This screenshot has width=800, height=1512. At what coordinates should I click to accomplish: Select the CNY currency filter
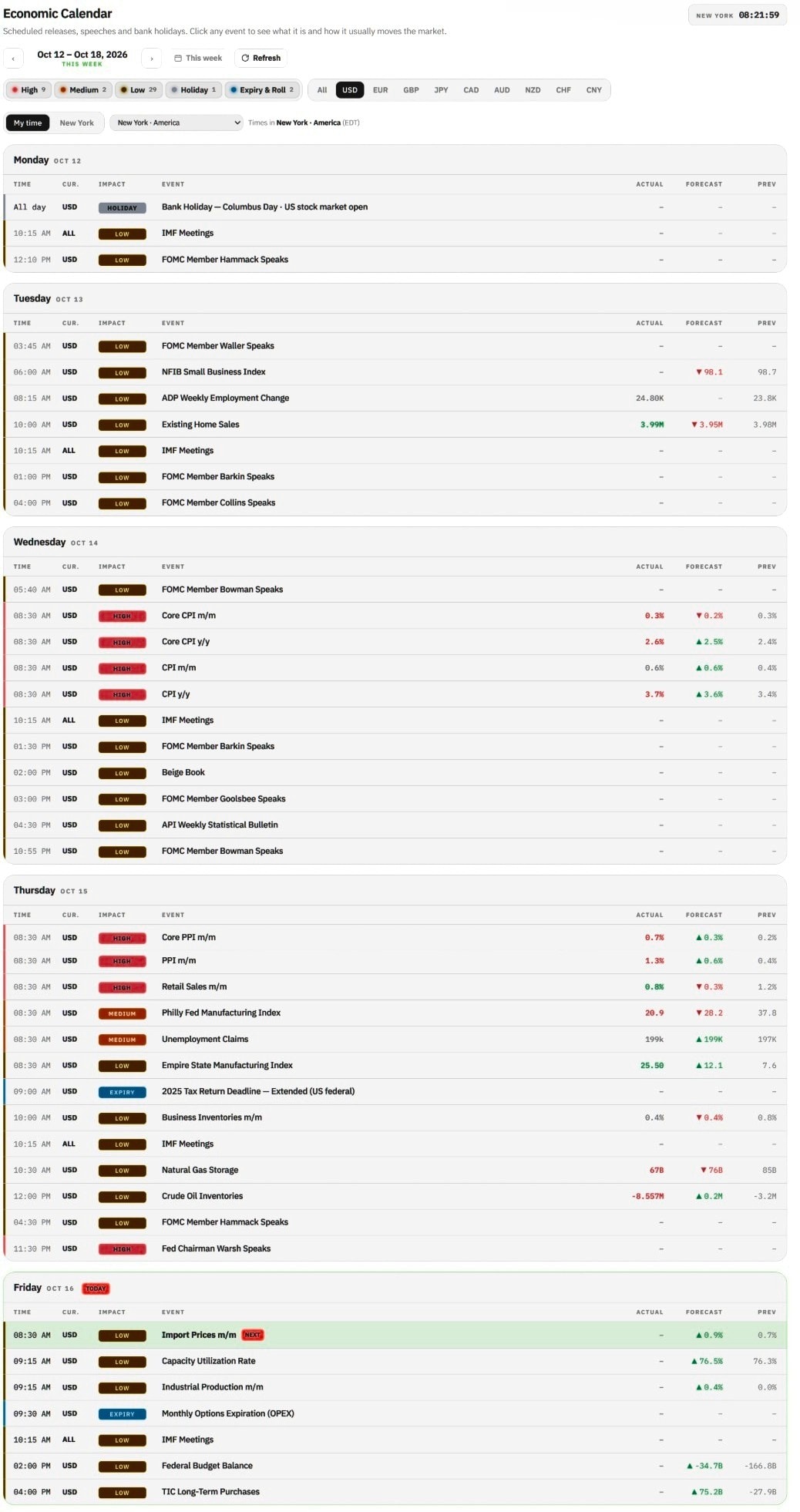593,90
